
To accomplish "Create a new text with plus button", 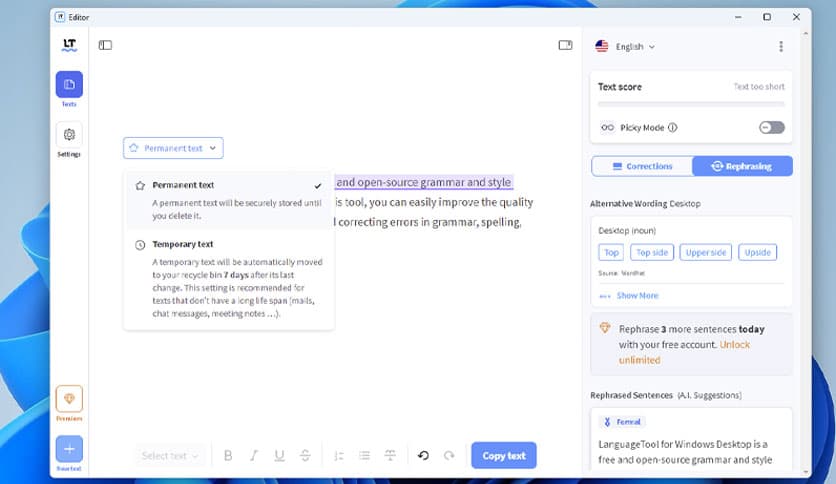I will [69, 453].
